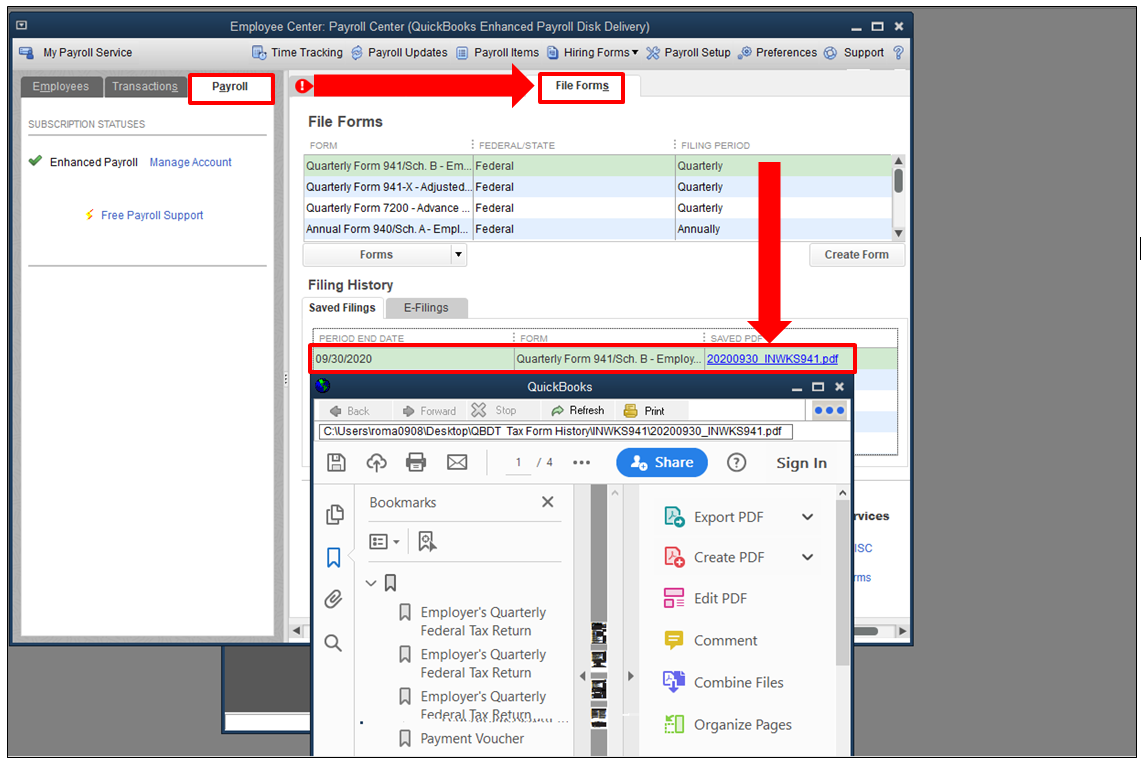Open Payroll Items list
1141x763 pixels.
498,52
